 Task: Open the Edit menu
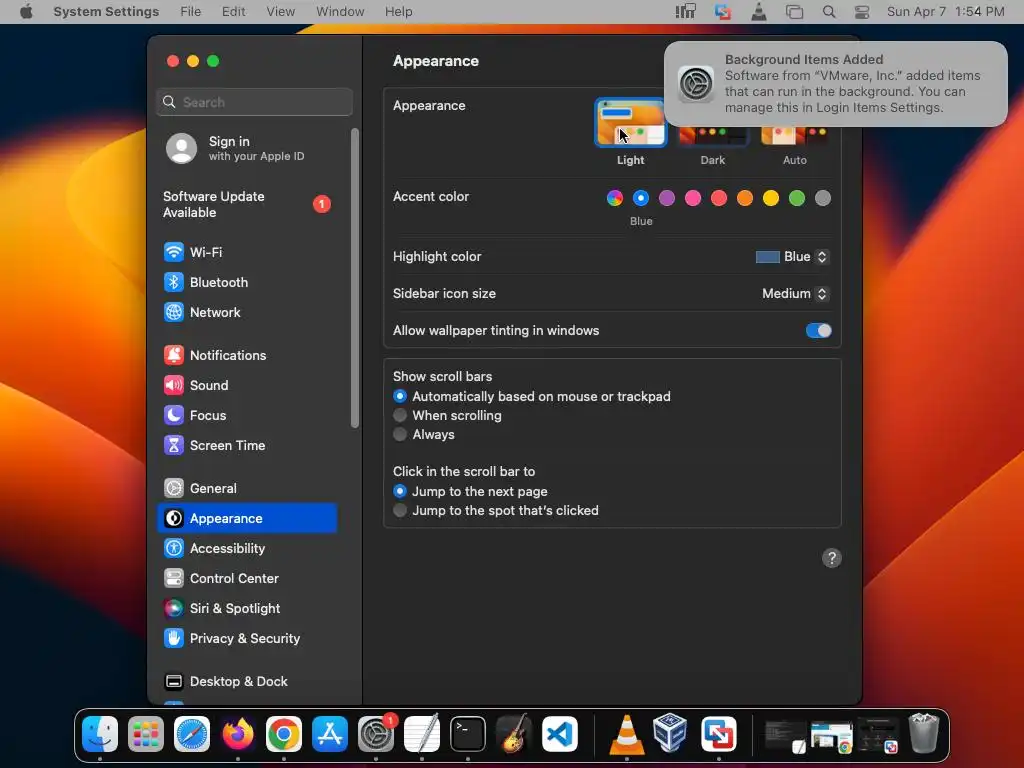(233, 12)
